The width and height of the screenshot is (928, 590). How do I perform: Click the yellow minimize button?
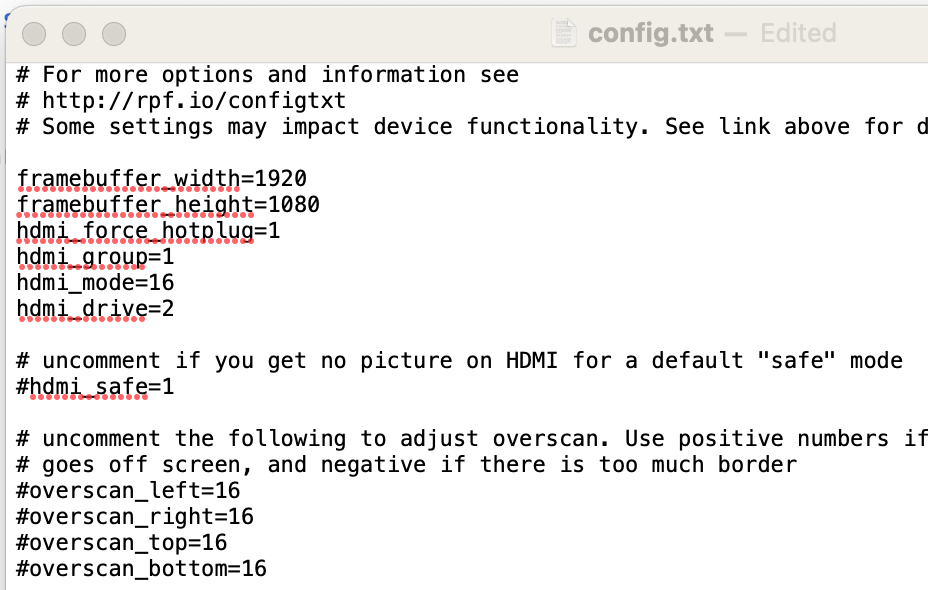74,33
